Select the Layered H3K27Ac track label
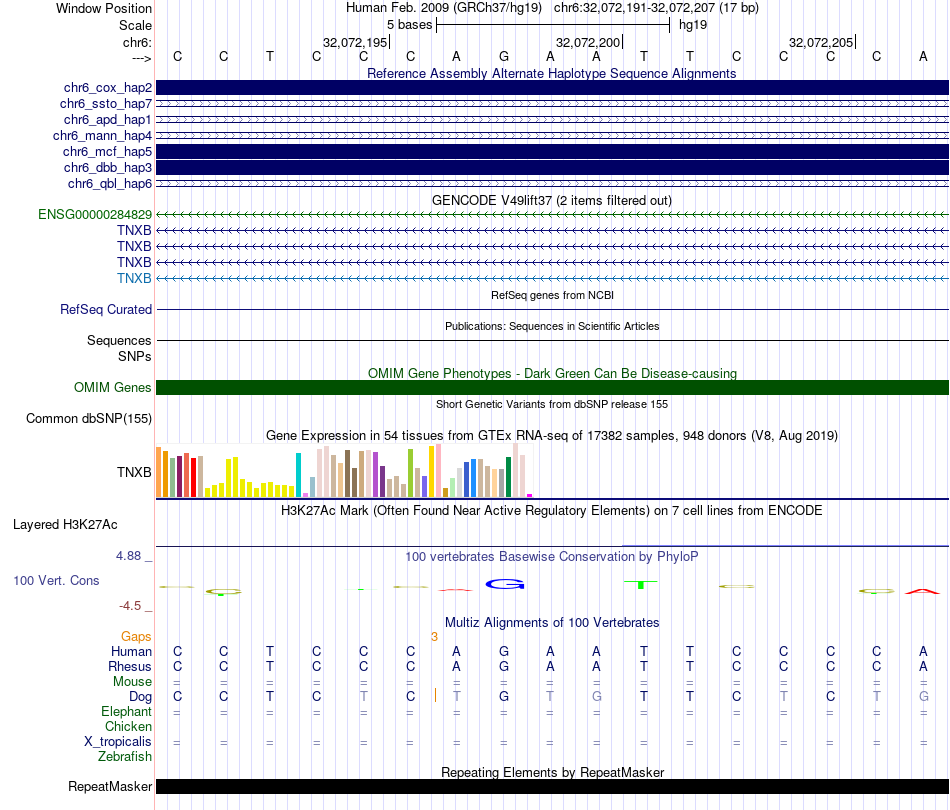This screenshot has width=950, height=810. point(65,524)
